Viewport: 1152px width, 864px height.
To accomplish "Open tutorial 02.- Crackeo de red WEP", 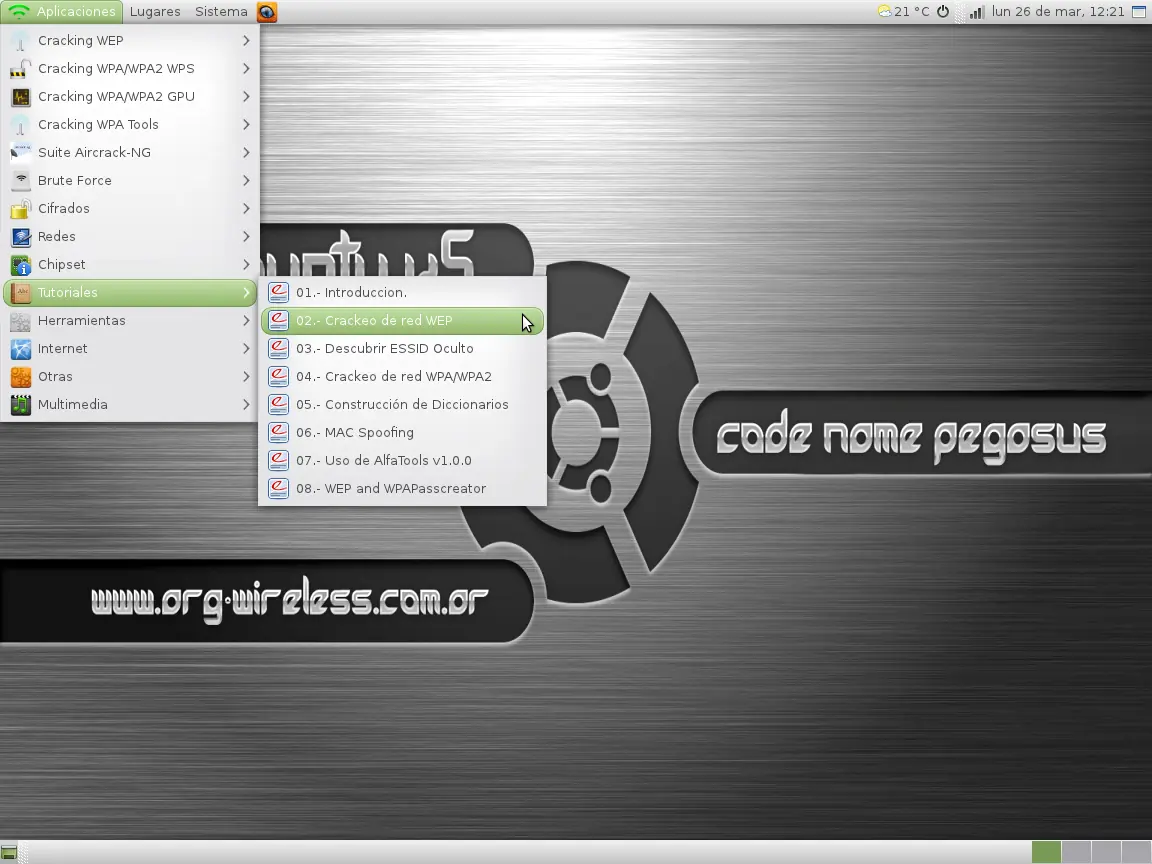I will pyautogui.click(x=403, y=320).
